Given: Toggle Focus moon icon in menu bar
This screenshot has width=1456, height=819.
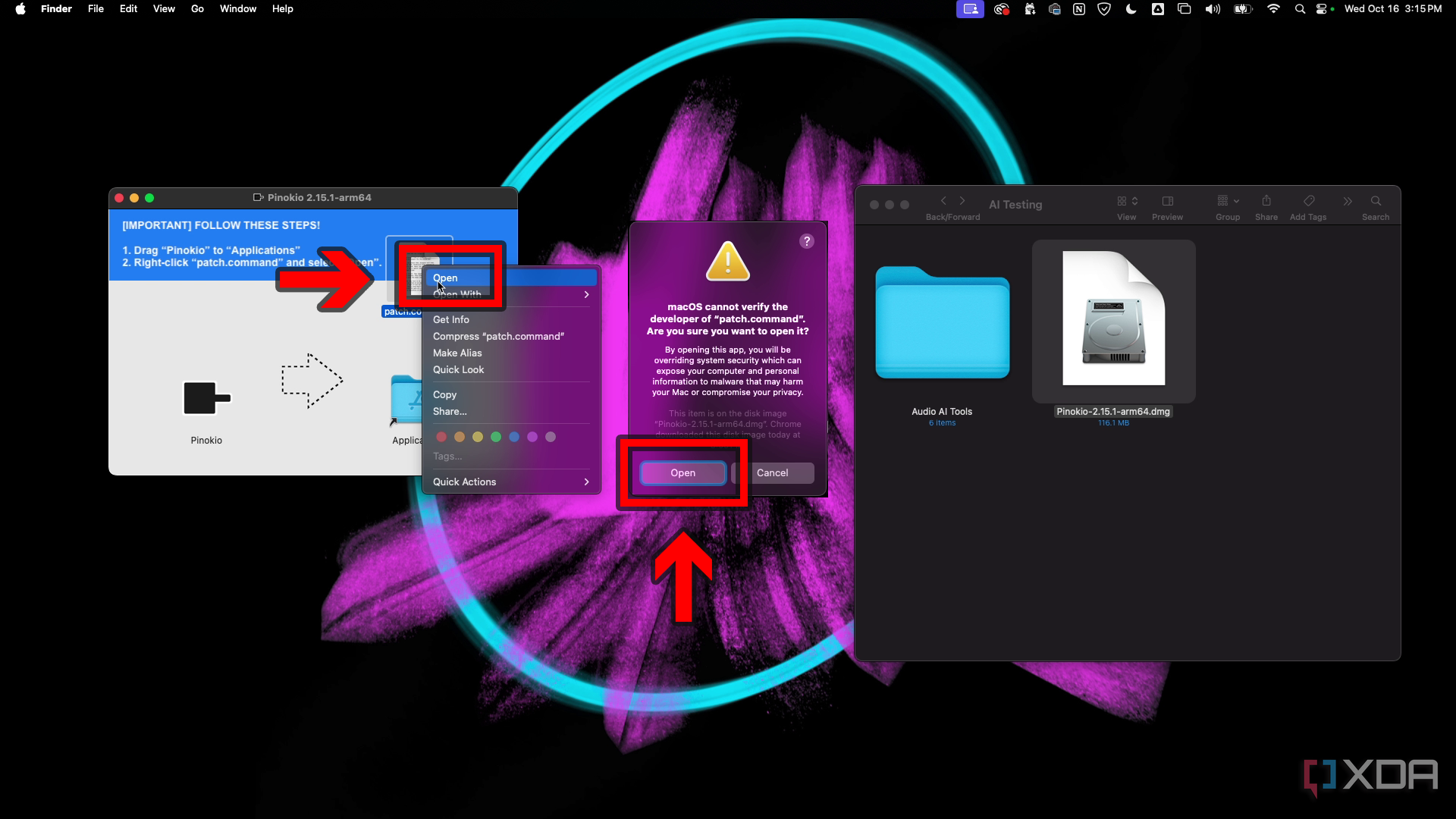Looking at the screenshot, I should (1131, 9).
